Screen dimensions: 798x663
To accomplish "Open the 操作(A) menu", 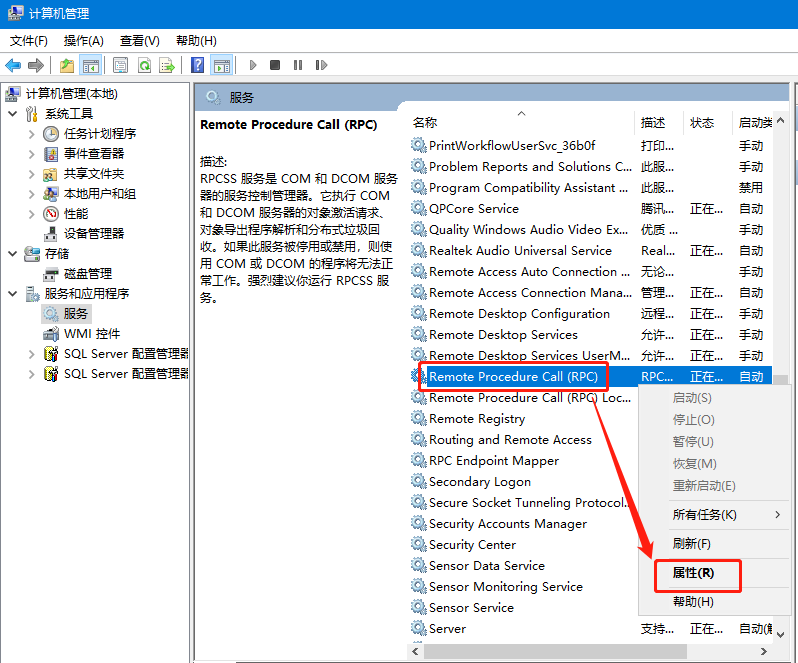I will tap(83, 40).
